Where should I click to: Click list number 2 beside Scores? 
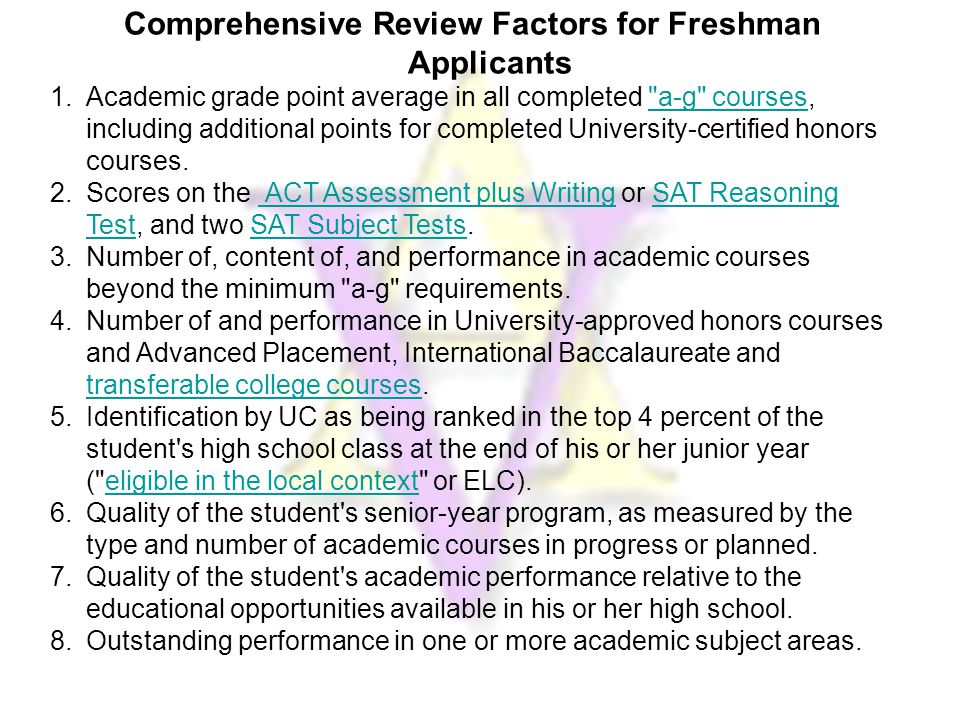(x=61, y=193)
